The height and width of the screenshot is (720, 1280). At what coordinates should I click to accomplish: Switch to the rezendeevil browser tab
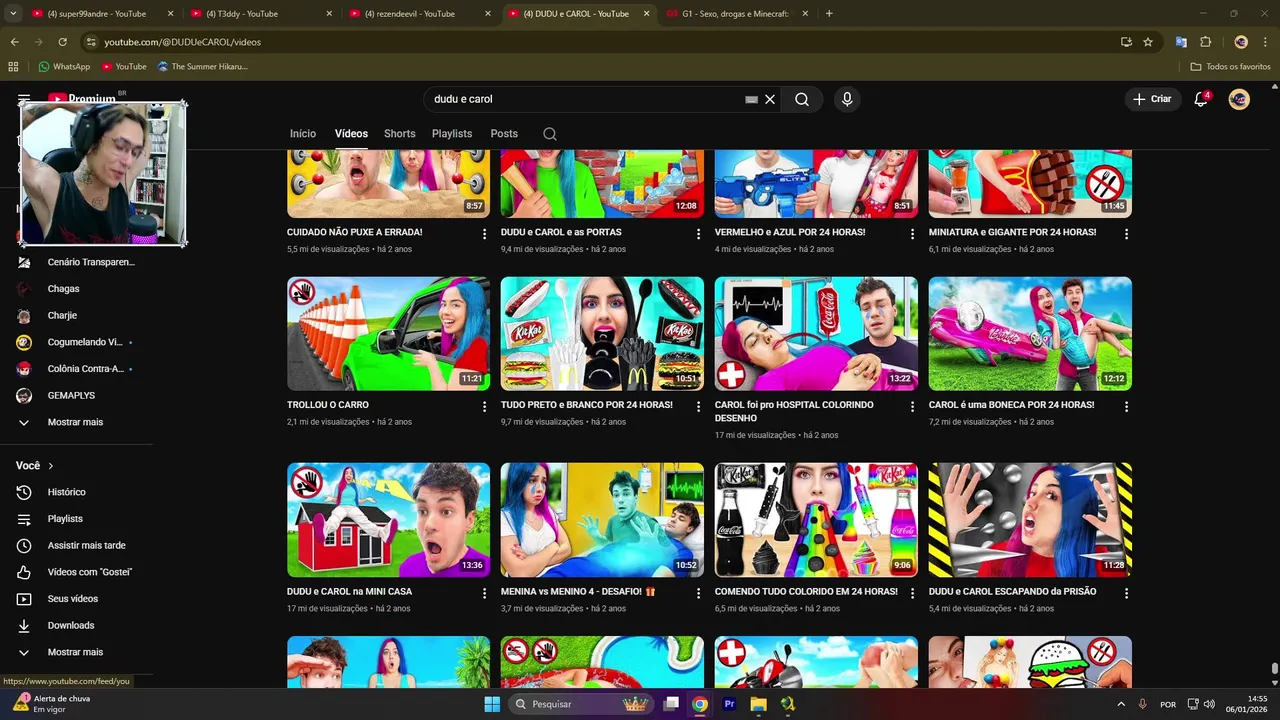point(421,14)
